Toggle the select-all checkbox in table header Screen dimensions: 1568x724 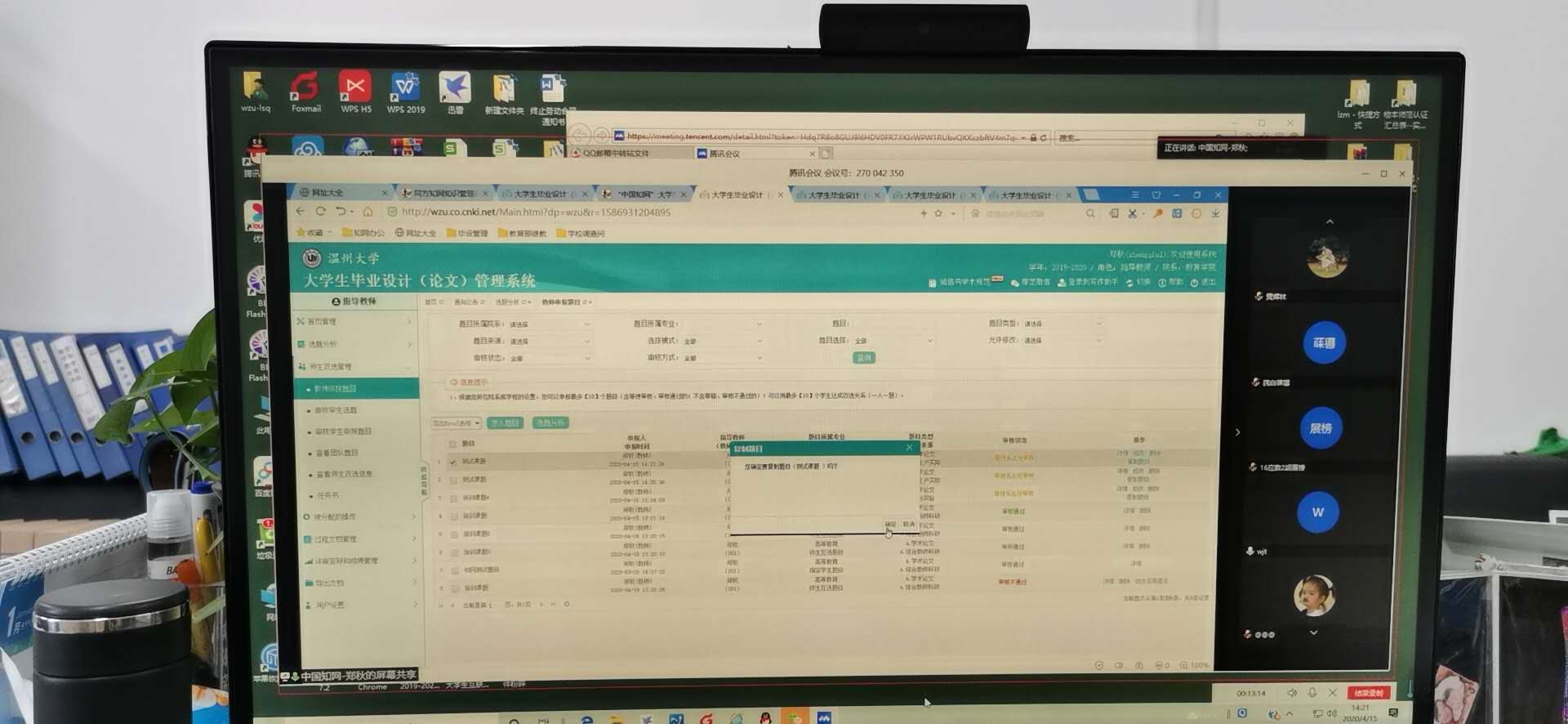pos(452,444)
